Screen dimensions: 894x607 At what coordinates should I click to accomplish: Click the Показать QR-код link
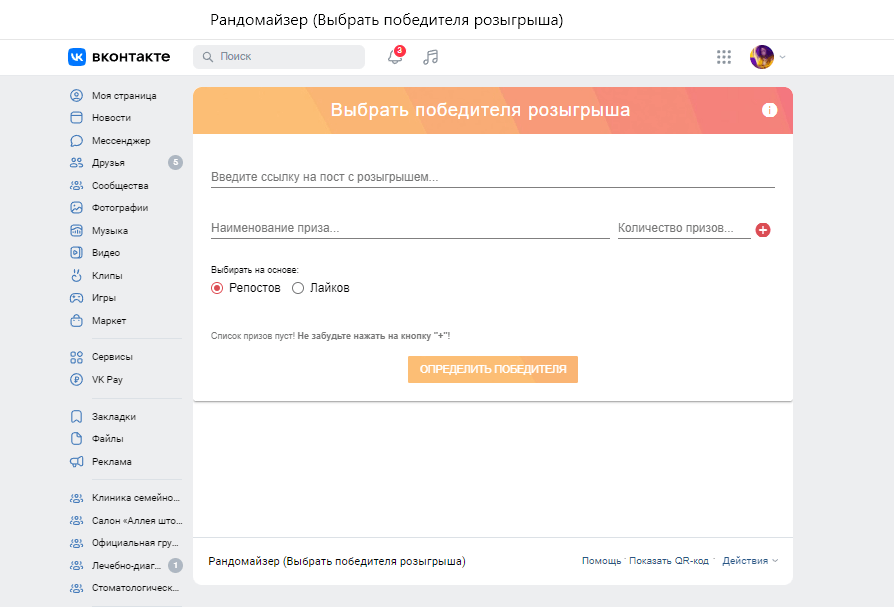(669, 561)
